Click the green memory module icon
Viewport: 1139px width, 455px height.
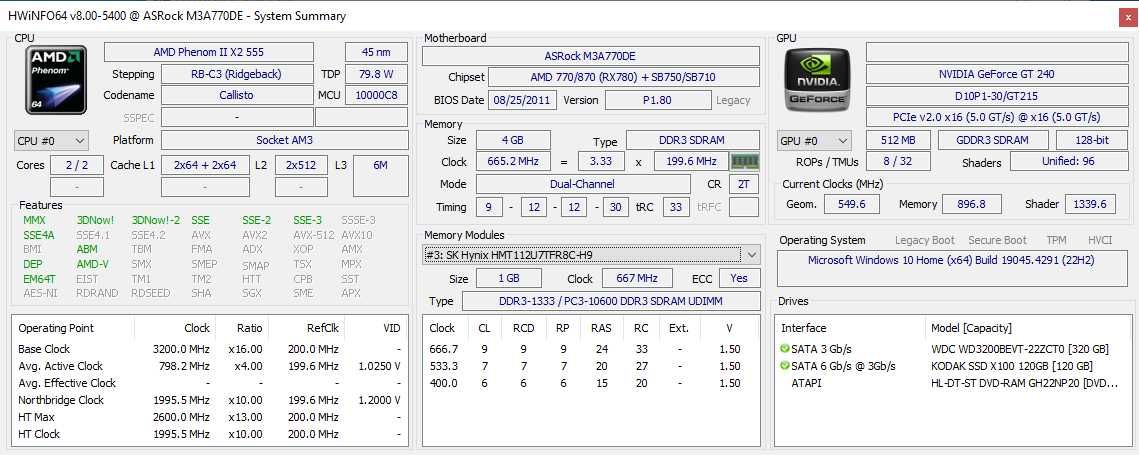[744, 161]
